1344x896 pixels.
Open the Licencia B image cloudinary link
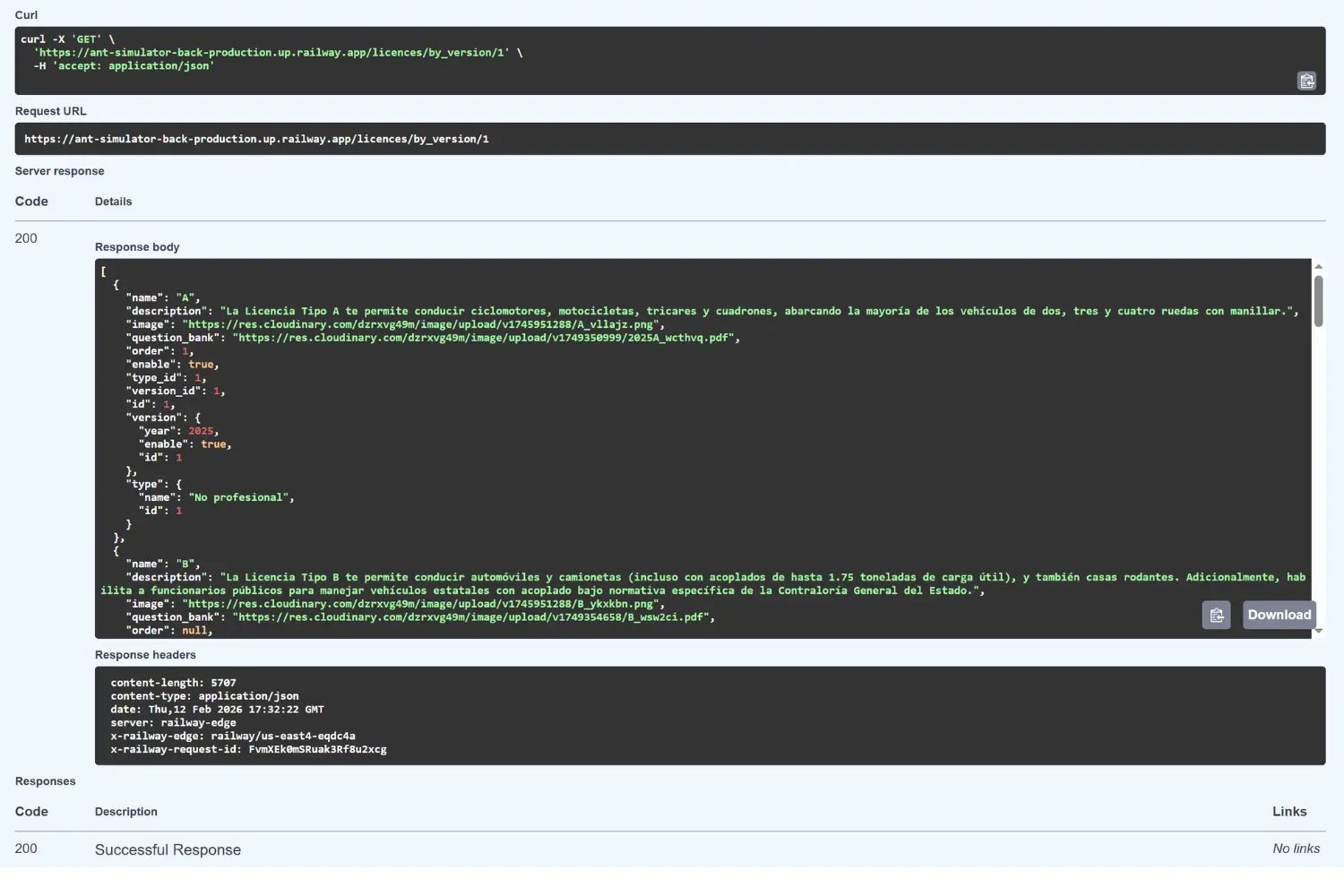coord(421,603)
